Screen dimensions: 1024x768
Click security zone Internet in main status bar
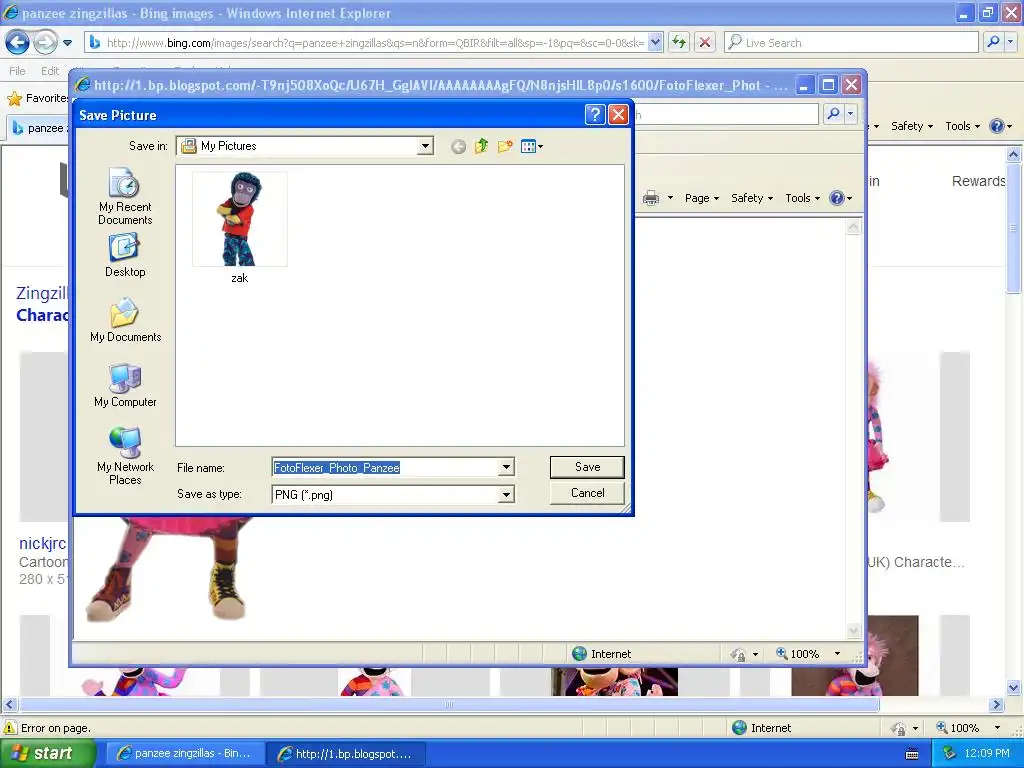point(761,728)
